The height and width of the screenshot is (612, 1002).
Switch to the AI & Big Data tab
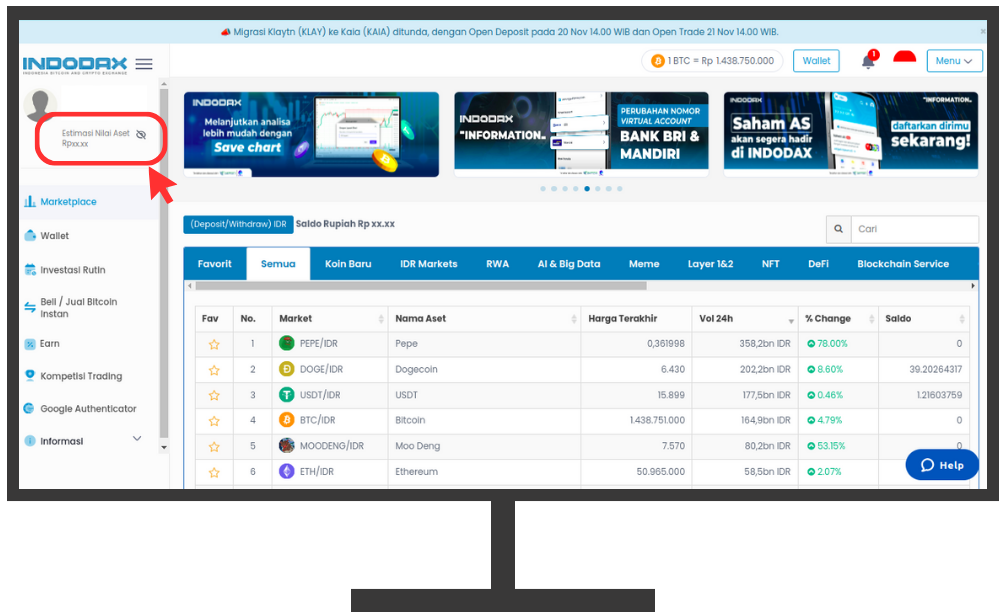(x=569, y=264)
